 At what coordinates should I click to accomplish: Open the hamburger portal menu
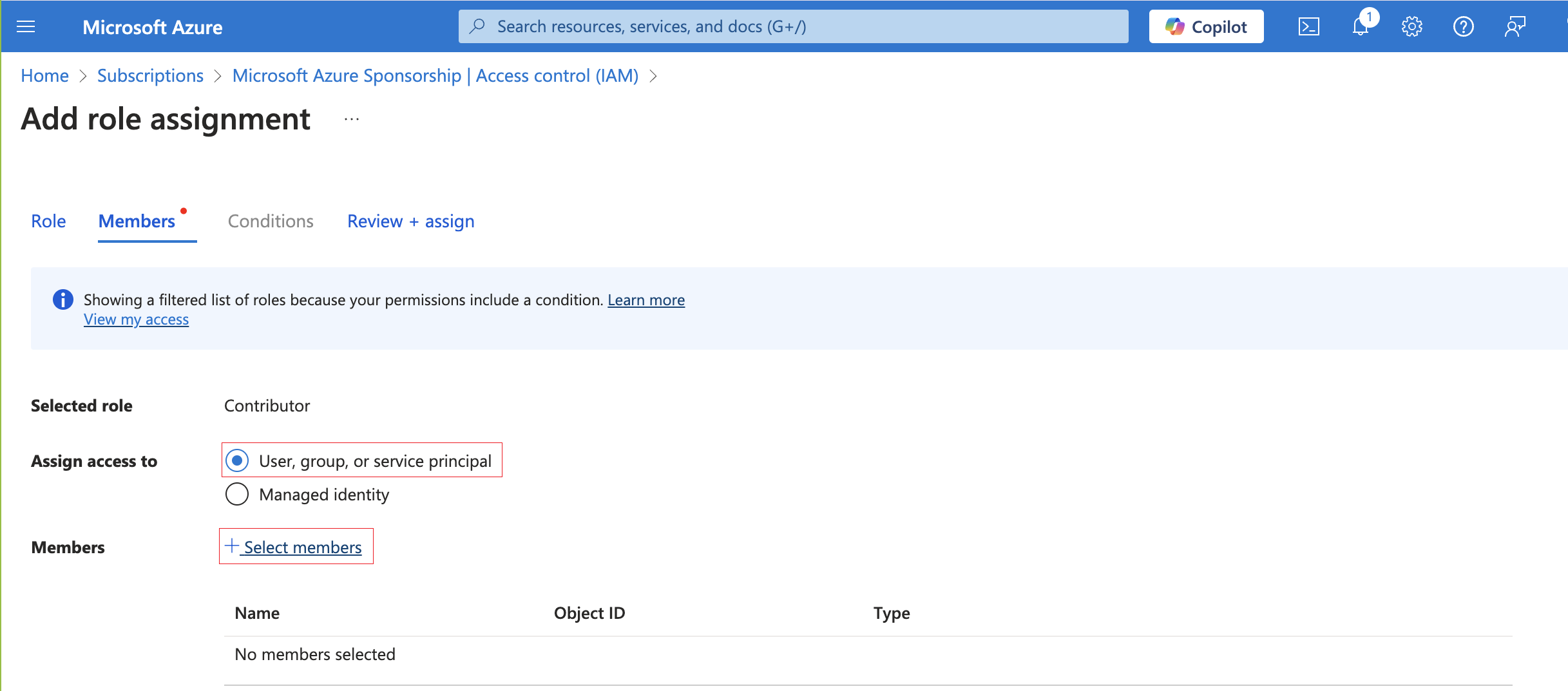point(26,26)
